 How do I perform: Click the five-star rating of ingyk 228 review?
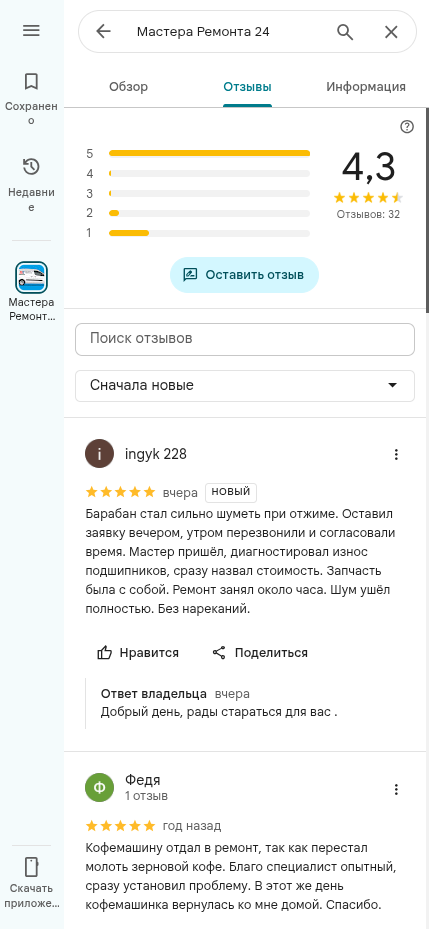coord(121,492)
